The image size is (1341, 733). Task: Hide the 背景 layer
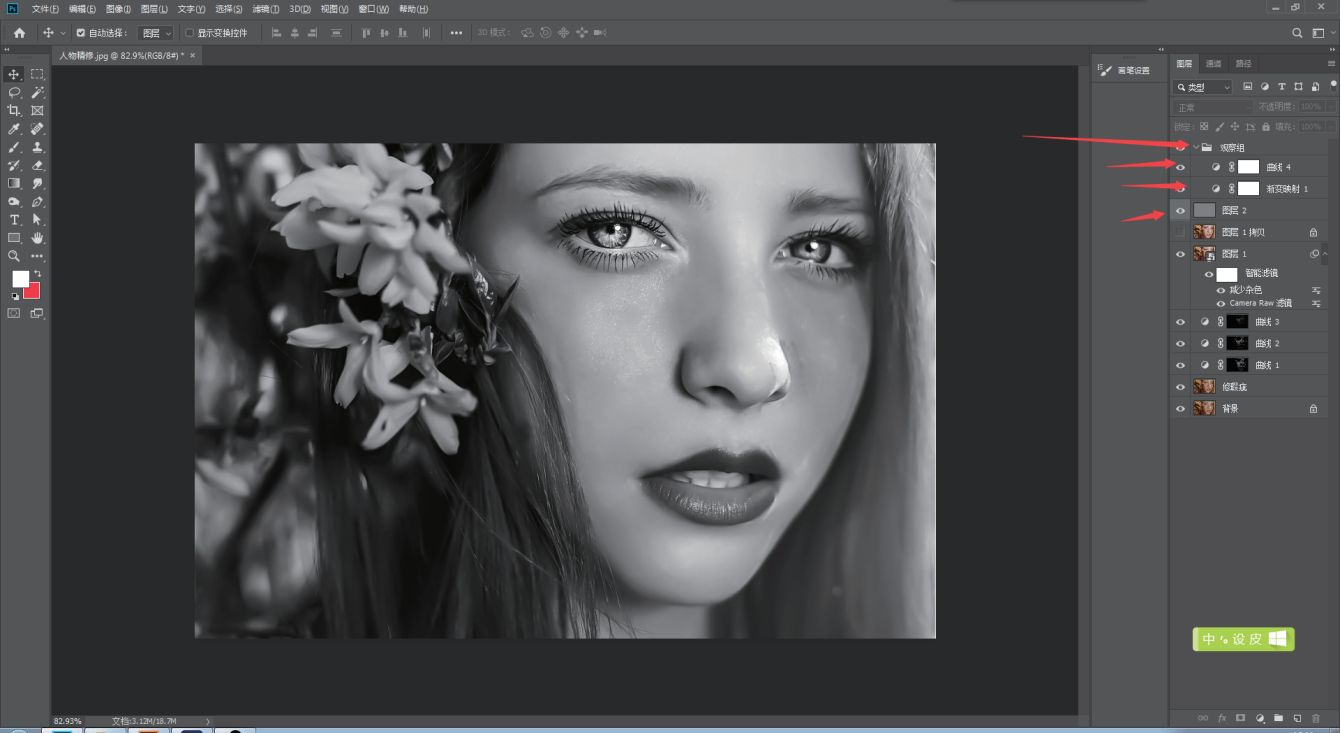[1180, 409]
